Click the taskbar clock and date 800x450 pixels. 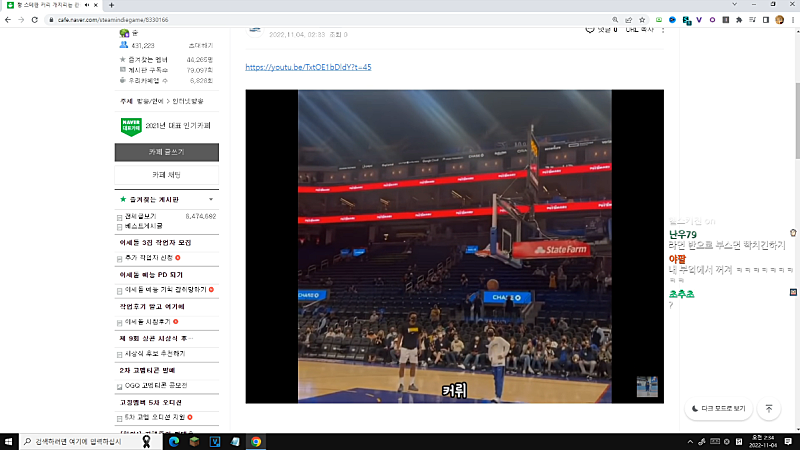coord(764,442)
